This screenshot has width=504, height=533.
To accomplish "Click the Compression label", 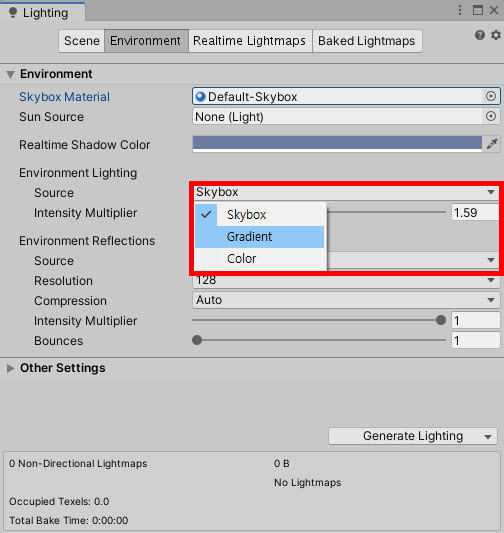I will [x=70, y=301].
